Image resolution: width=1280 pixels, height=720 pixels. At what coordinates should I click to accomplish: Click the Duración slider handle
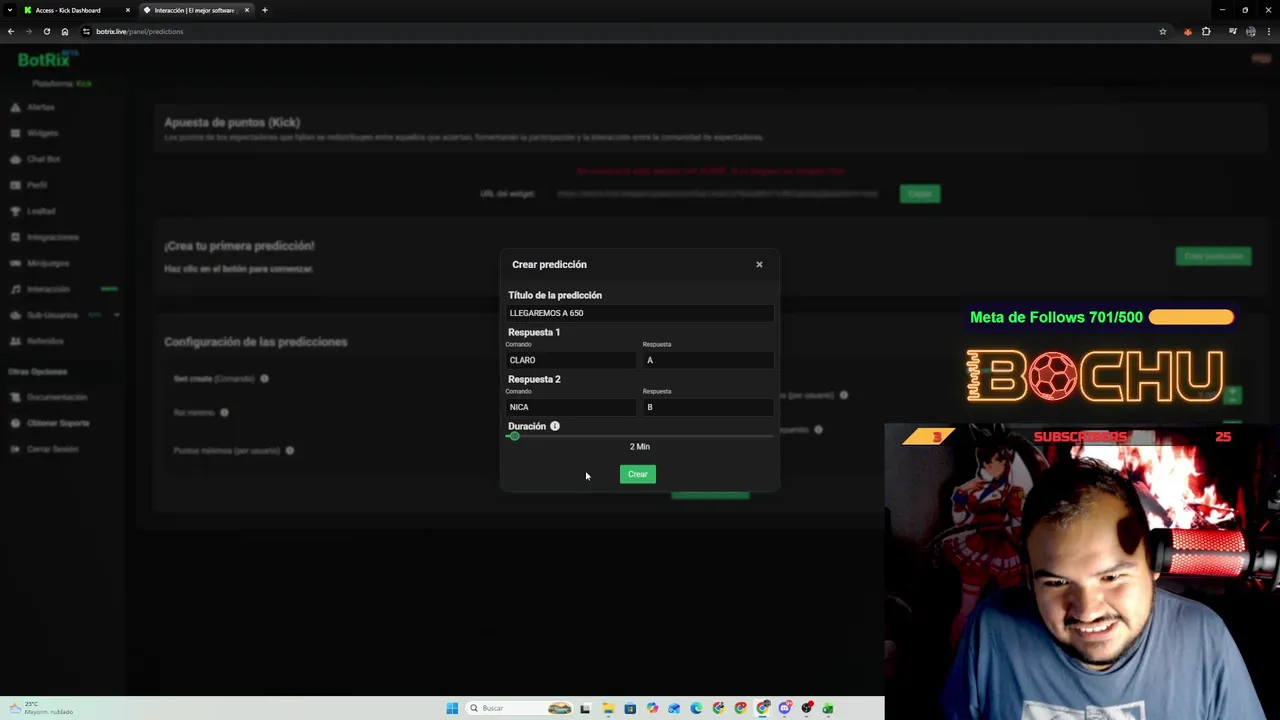click(514, 436)
